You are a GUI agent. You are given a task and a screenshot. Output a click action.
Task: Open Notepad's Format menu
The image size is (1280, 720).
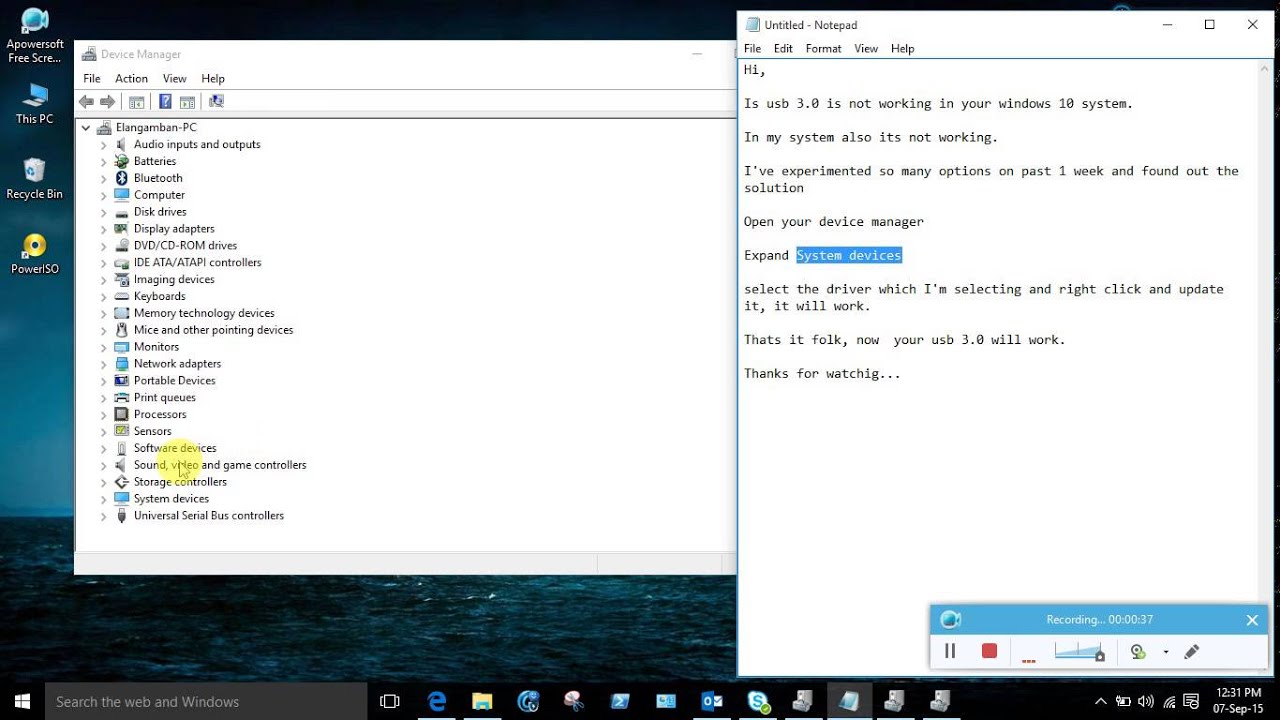823,48
